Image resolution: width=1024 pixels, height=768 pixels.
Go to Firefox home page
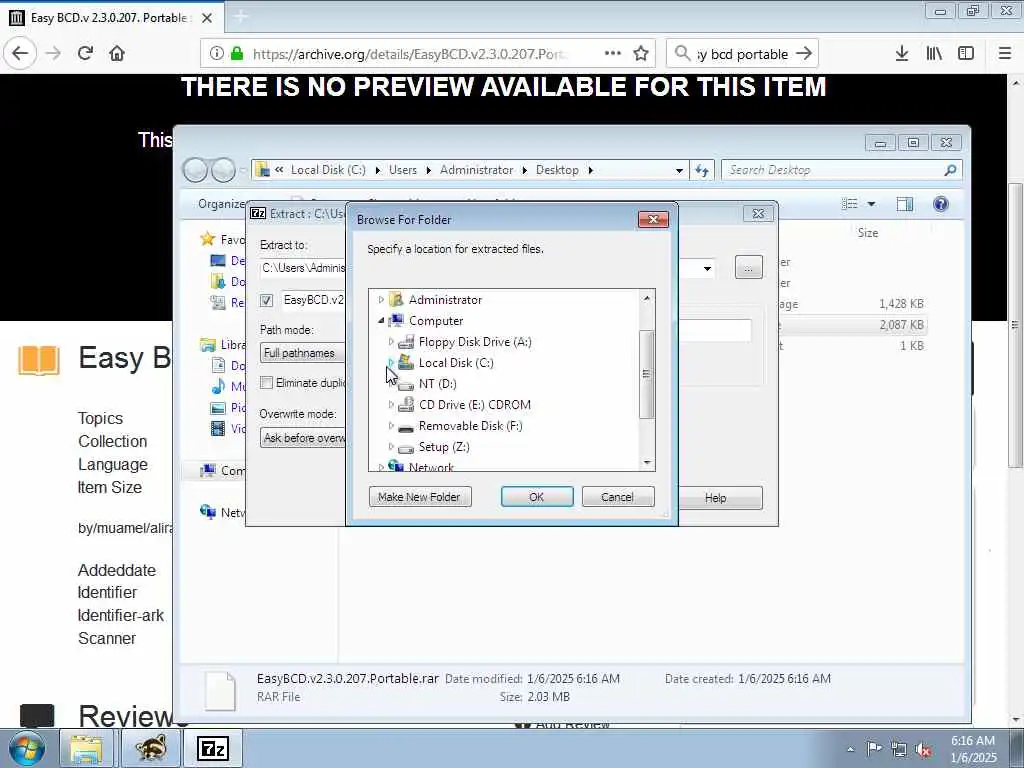[117, 53]
